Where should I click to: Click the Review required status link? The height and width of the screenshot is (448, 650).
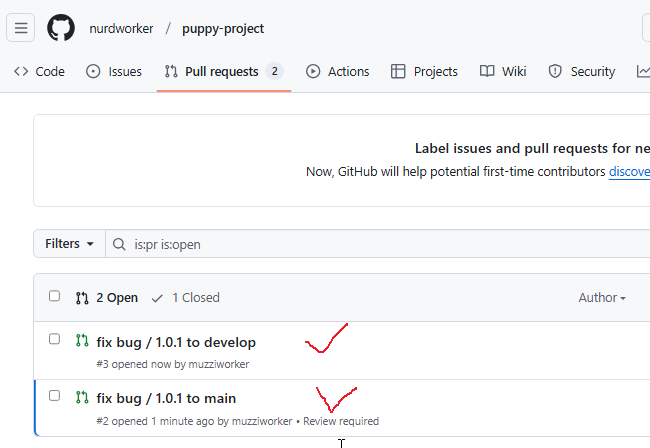point(341,421)
